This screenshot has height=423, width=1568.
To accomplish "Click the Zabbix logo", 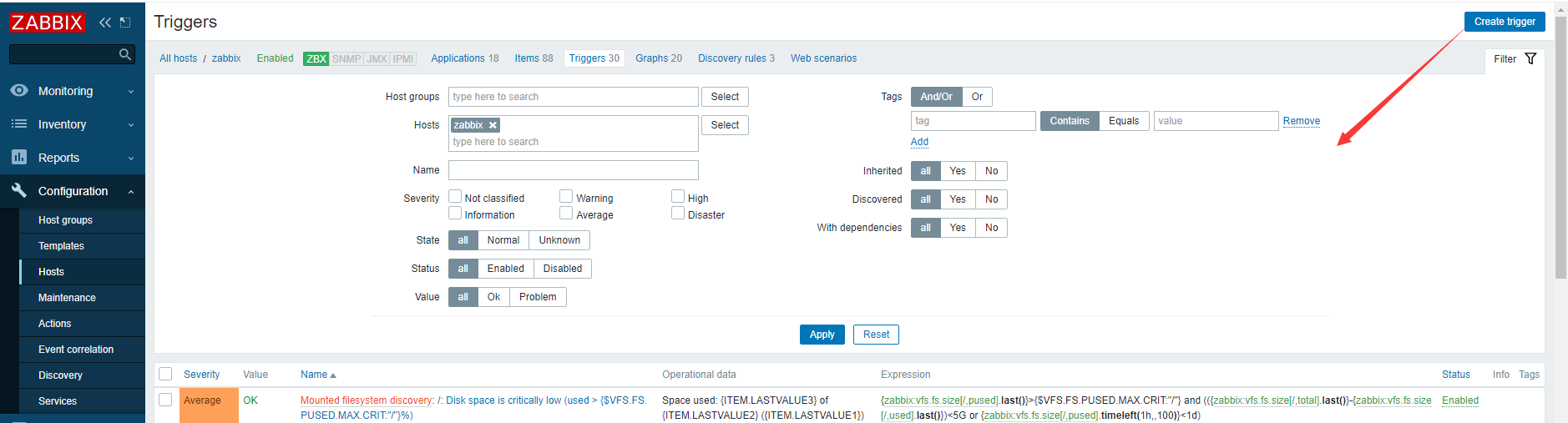I will (x=47, y=23).
